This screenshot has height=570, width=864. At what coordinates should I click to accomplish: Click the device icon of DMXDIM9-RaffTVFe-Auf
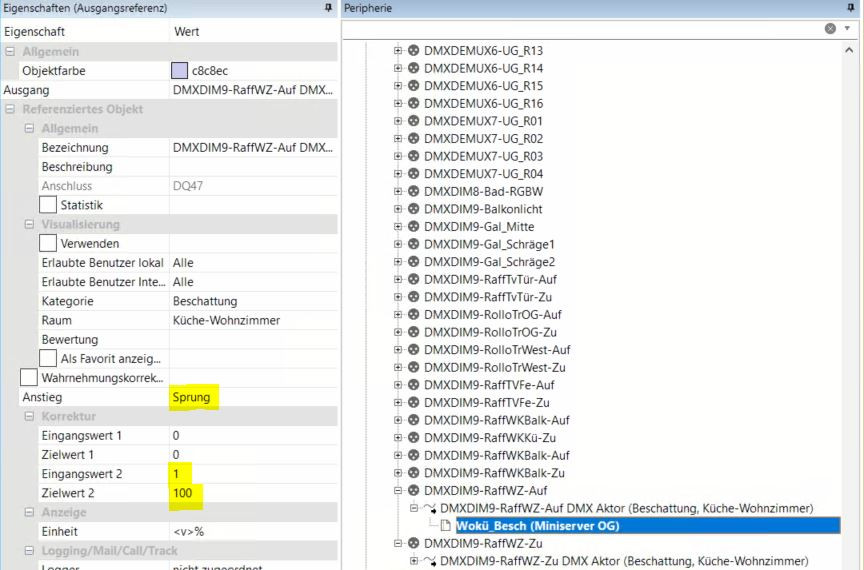tap(413, 385)
